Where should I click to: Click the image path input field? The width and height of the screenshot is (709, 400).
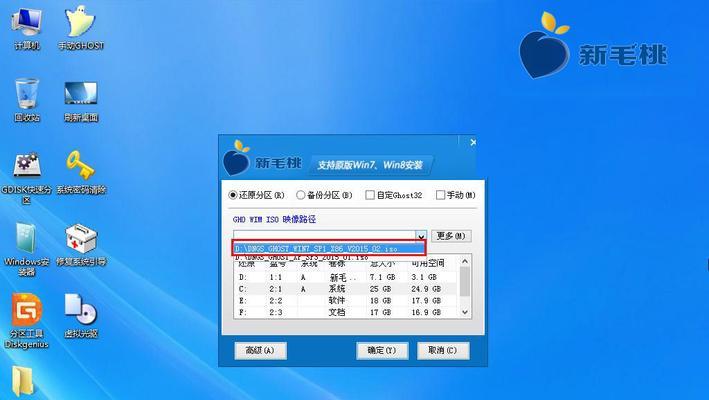[x=325, y=236]
